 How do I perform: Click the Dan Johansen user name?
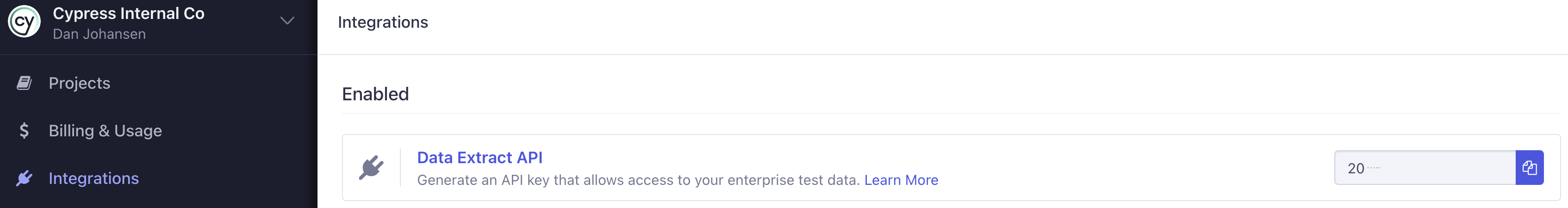99,34
